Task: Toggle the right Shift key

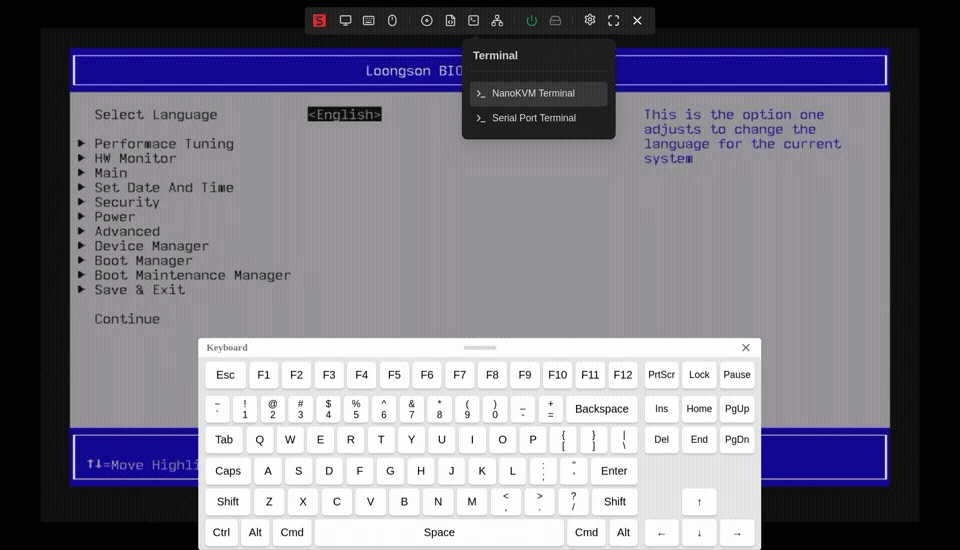Action: [x=615, y=502]
